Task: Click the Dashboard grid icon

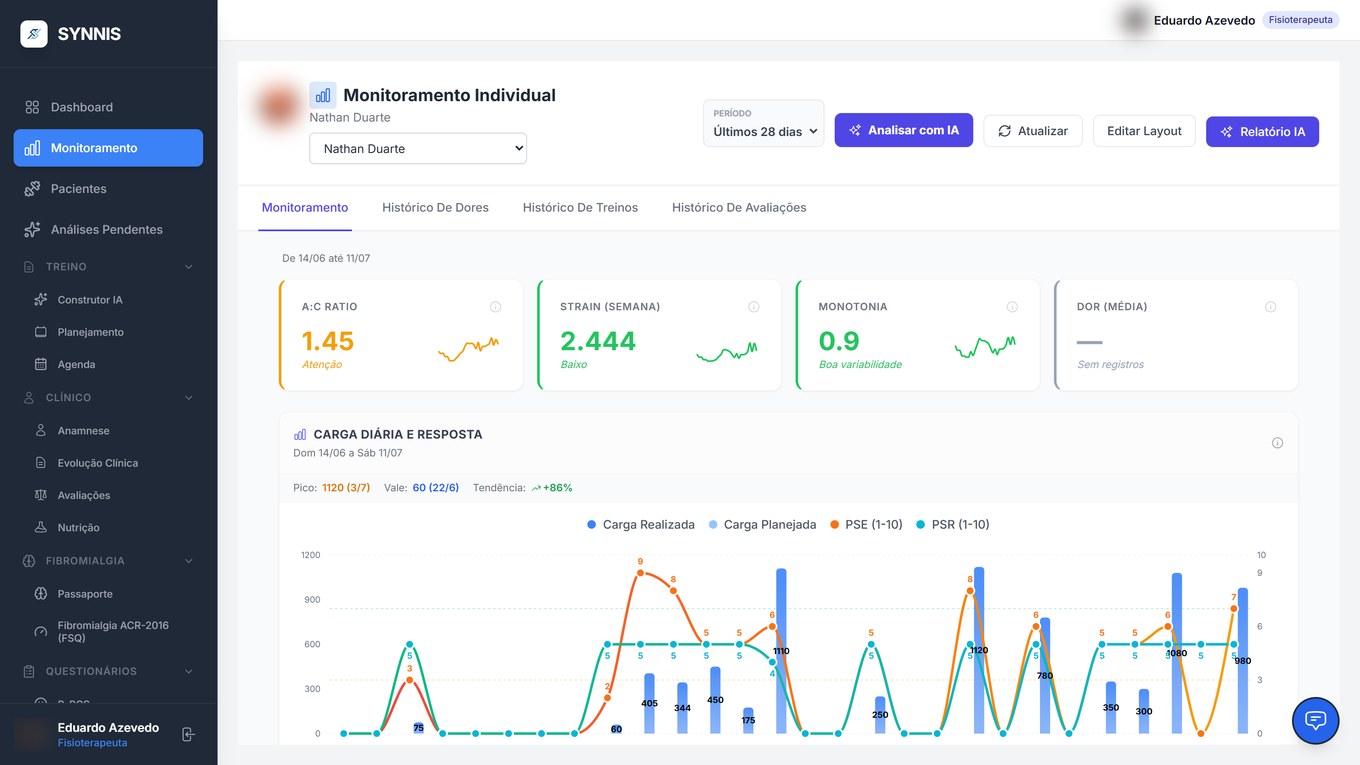Action: 32,107
